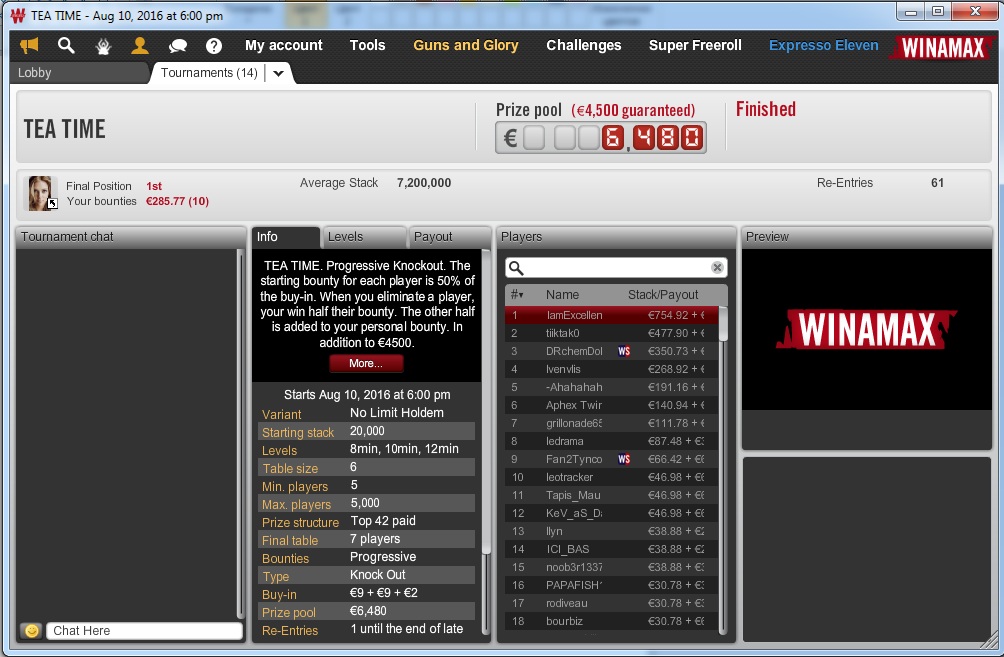
Task: Click the magnifier icon in players search
Action: click(x=516, y=268)
